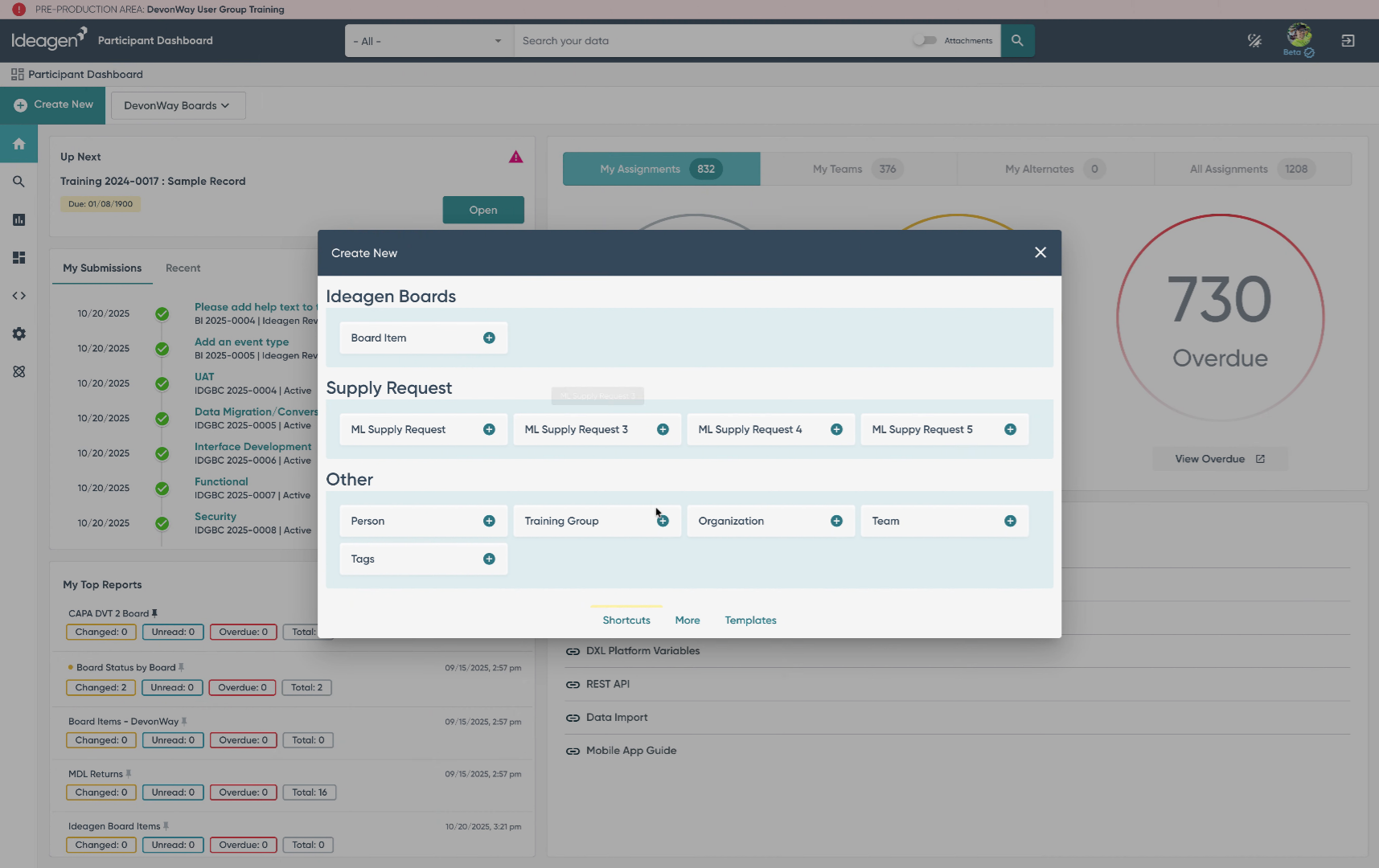The image size is (1379, 868).
Task: Select the My Alternates tab
Action: [x=1055, y=169]
